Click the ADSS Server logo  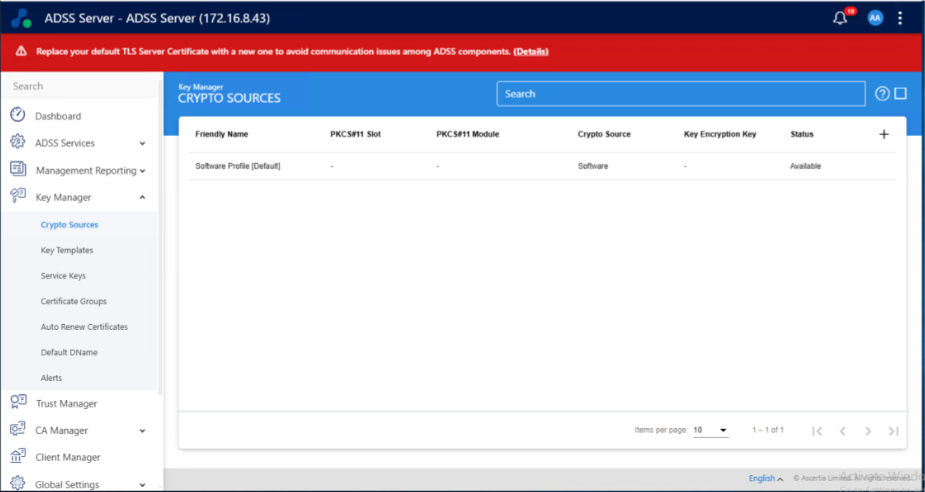coord(21,18)
